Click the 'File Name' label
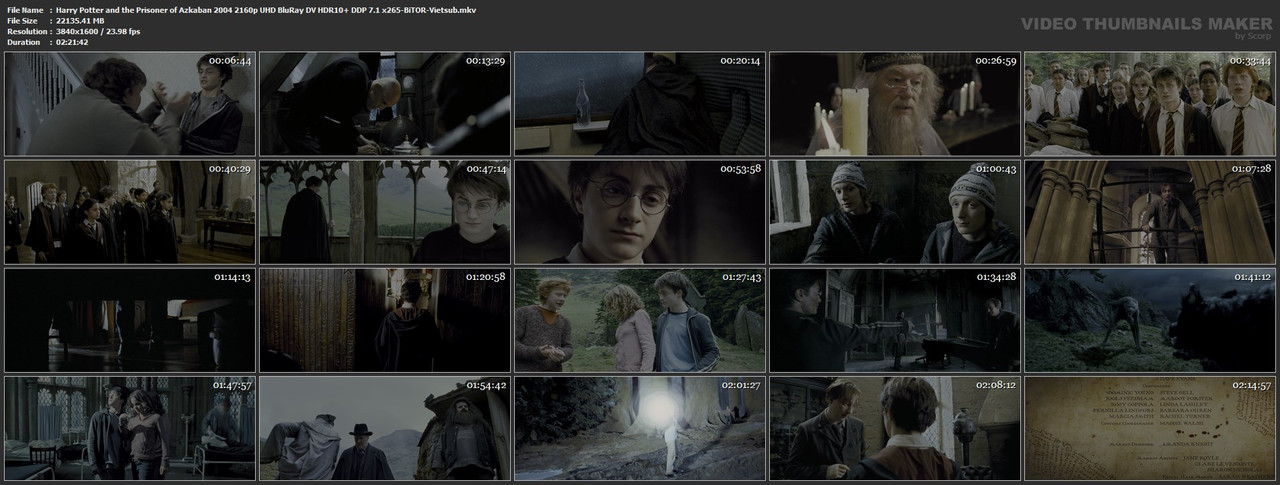Viewport: 1280px width, 485px height. (25, 9)
